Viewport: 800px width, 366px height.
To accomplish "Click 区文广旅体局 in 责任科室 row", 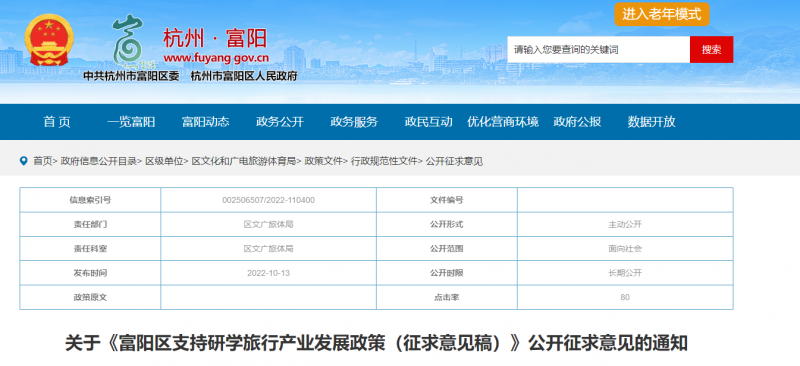I will 268,249.
